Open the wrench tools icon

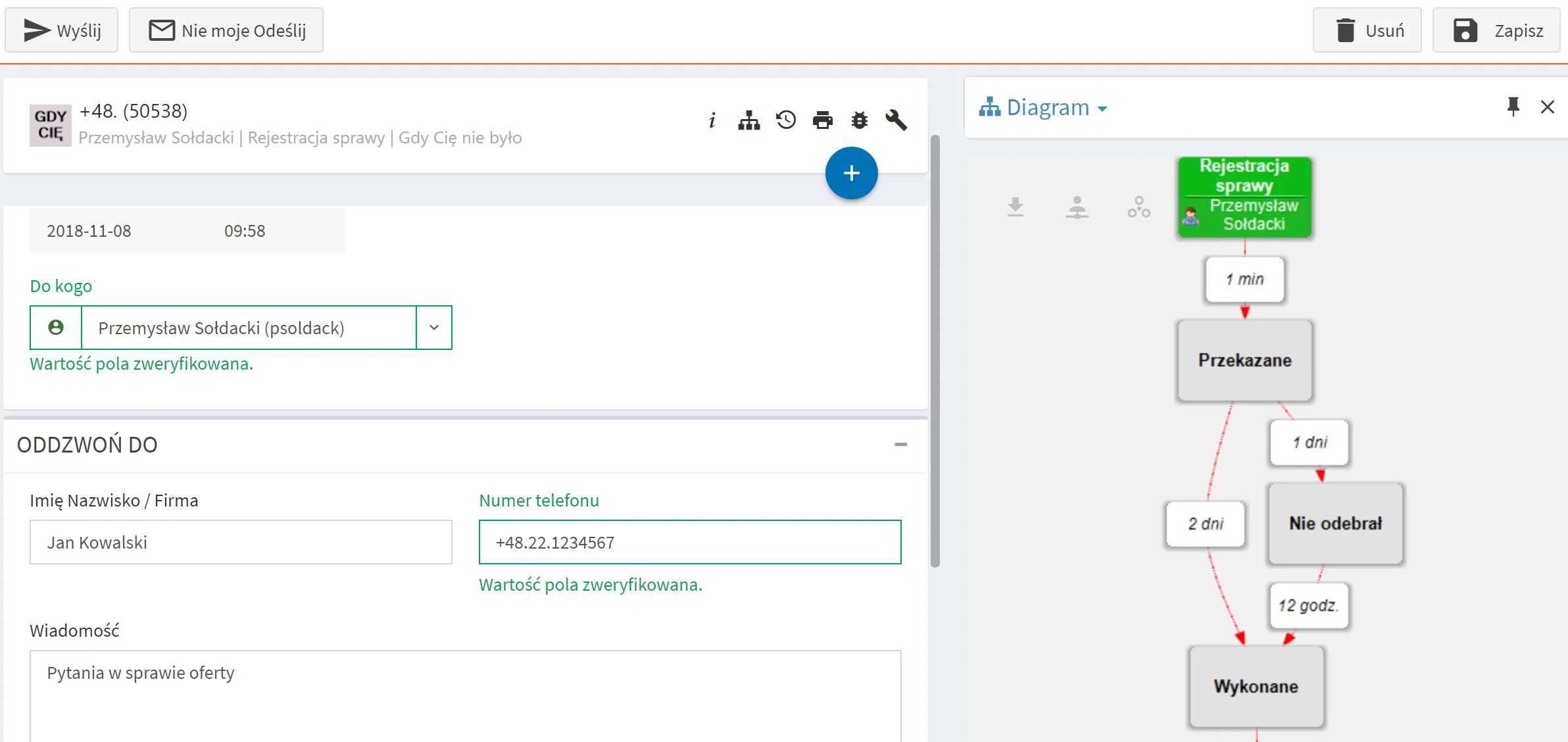[x=896, y=120]
